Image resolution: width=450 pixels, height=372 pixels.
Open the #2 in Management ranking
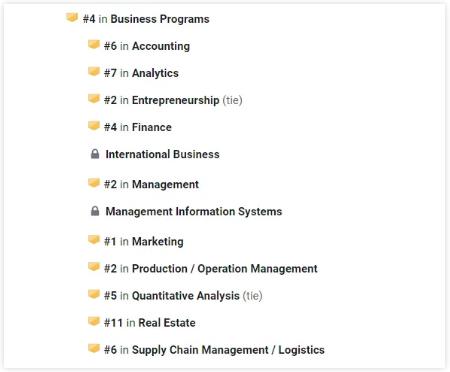[151, 184]
